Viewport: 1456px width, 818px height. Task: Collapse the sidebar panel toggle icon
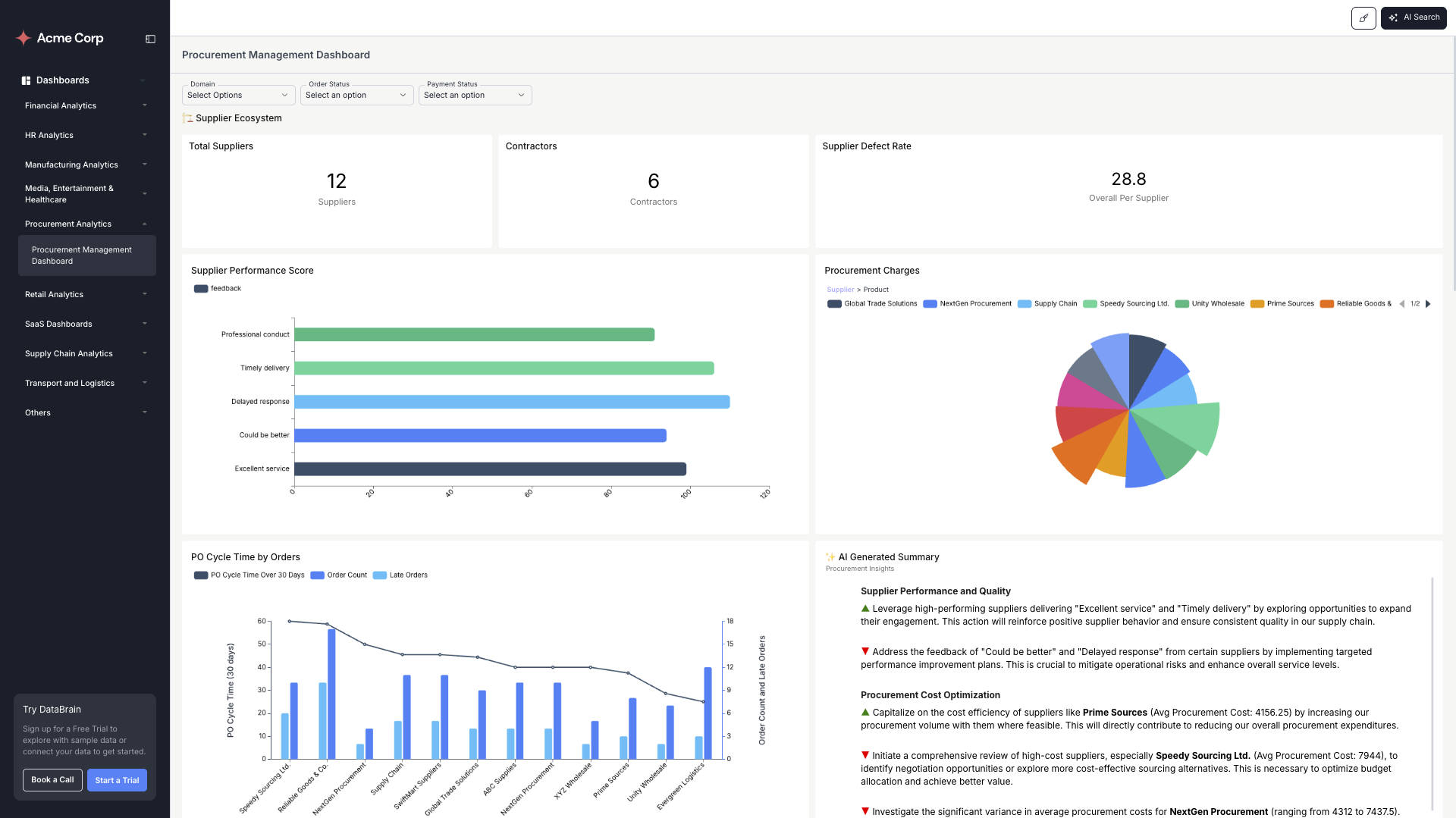pos(150,39)
